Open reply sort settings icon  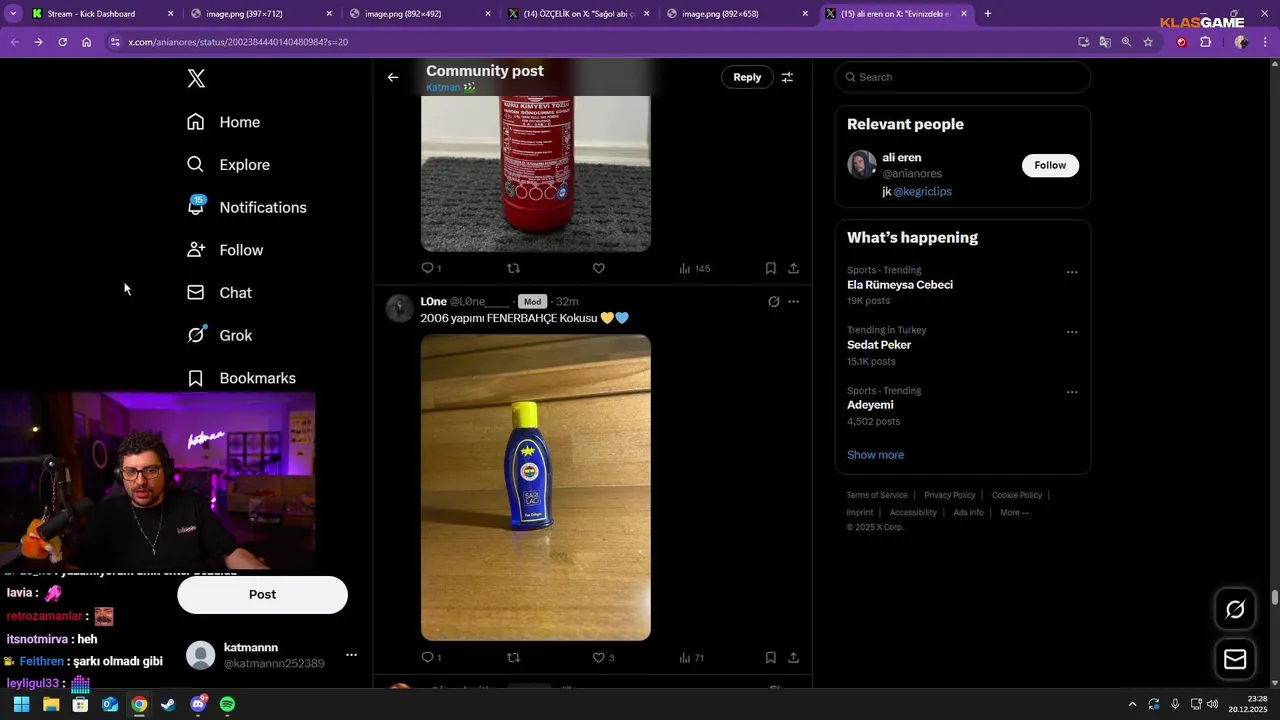[788, 77]
